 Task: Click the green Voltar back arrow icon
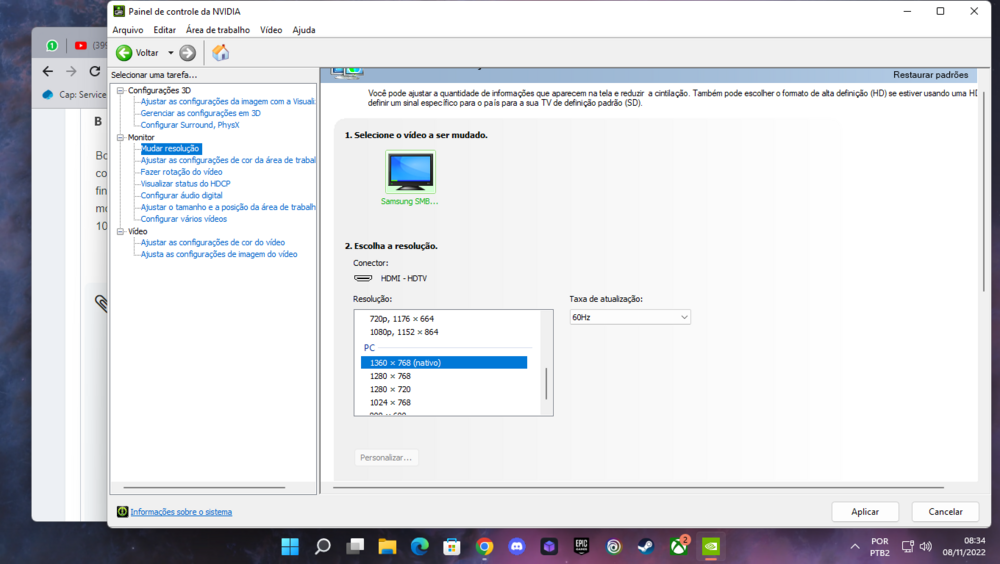(124, 53)
